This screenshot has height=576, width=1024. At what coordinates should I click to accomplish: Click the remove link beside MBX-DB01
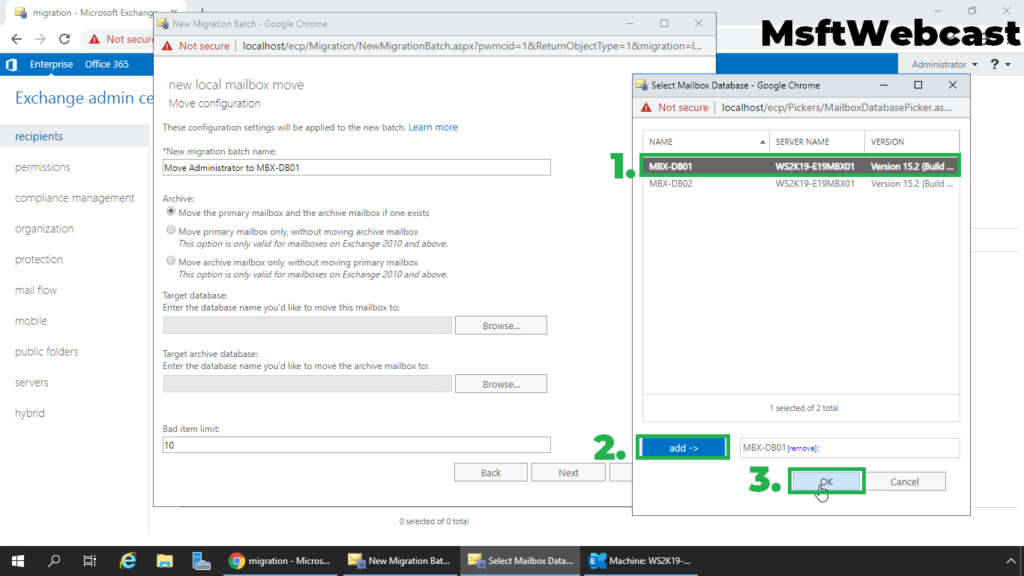pos(802,449)
